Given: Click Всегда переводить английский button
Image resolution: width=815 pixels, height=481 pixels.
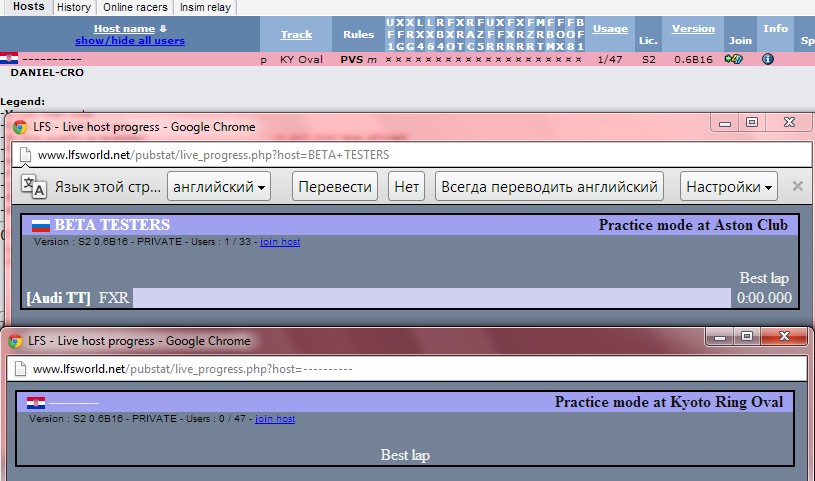Looking at the screenshot, I should (549, 187).
